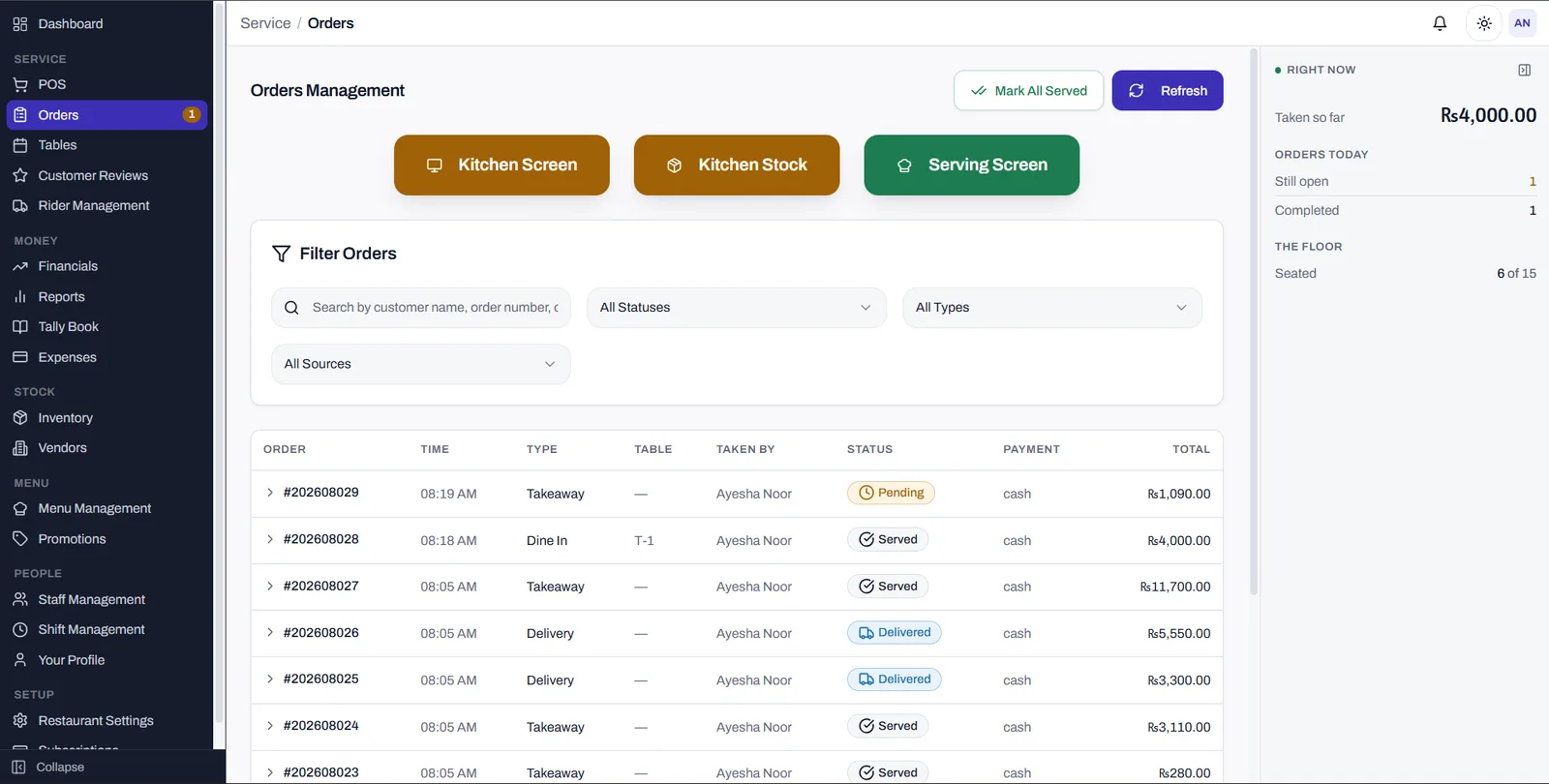Click the Inventory box icon
The width and height of the screenshot is (1549, 784).
tap(20, 417)
